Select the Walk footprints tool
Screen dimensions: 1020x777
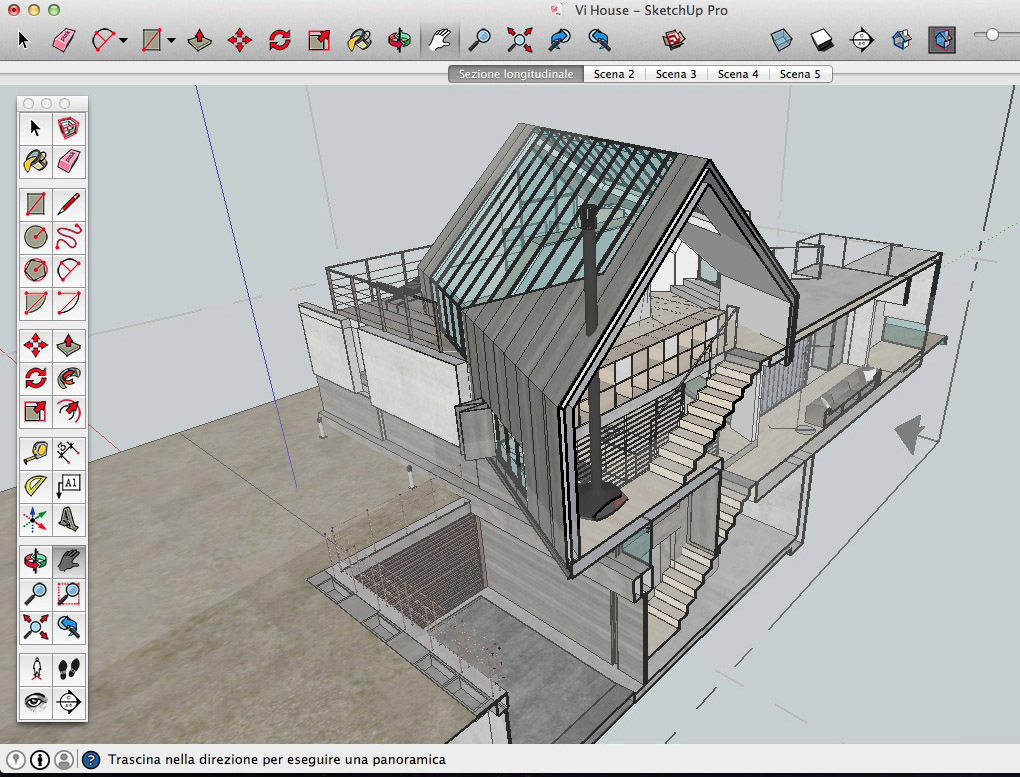[x=69, y=668]
